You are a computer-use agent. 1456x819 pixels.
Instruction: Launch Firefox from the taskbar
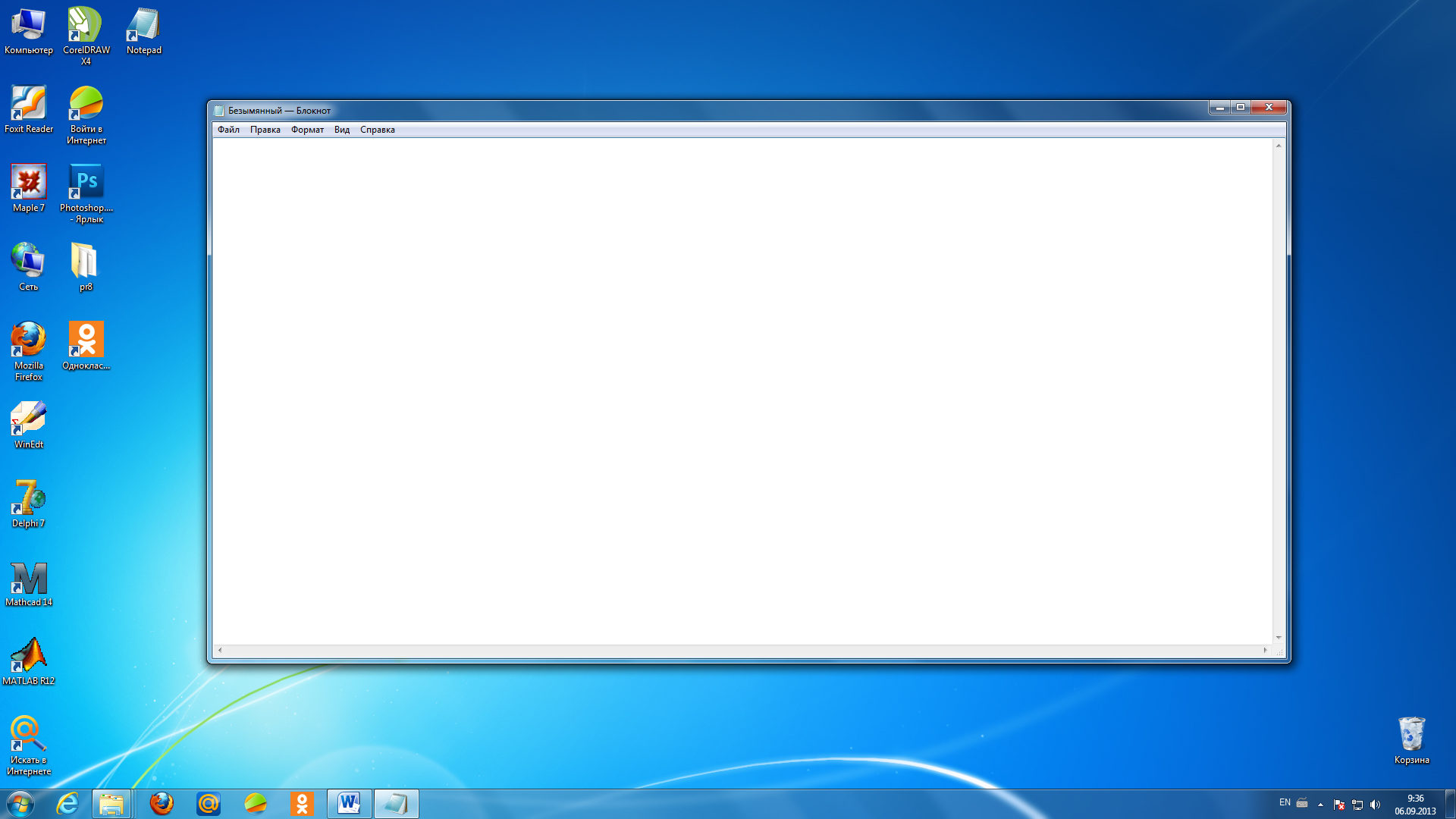point(162,804)
